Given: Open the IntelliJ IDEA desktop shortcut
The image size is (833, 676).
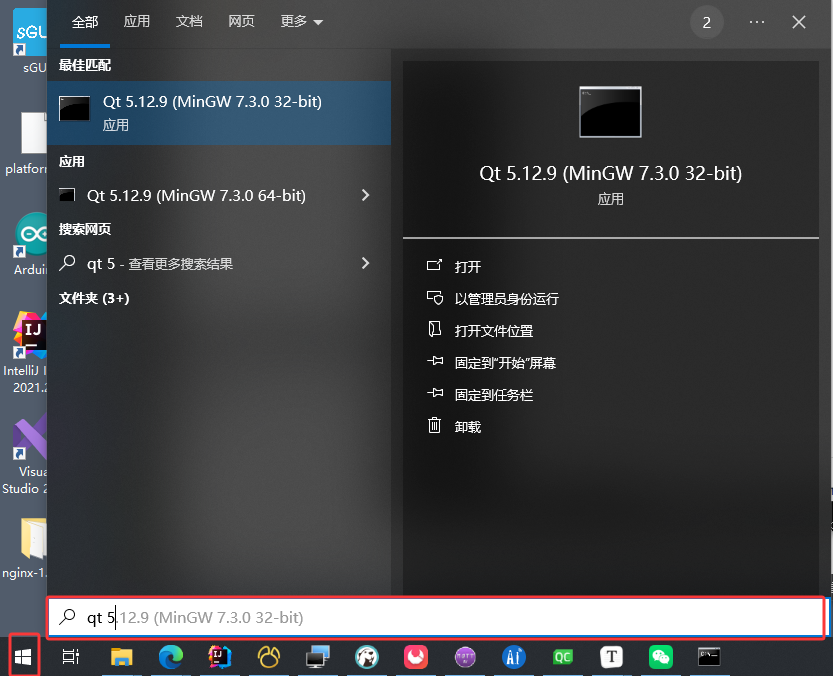Looking at the screenshot, I should point(27,352).
